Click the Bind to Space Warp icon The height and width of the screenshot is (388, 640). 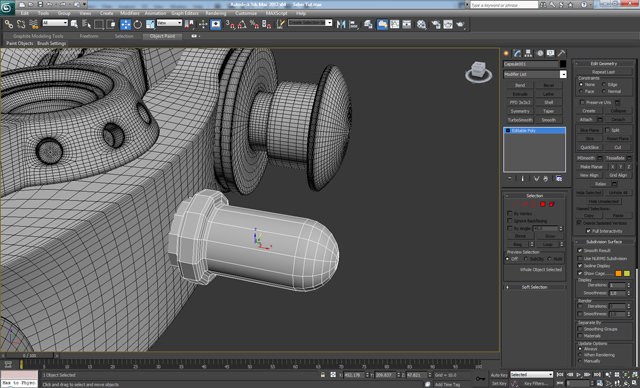(33, 24)
